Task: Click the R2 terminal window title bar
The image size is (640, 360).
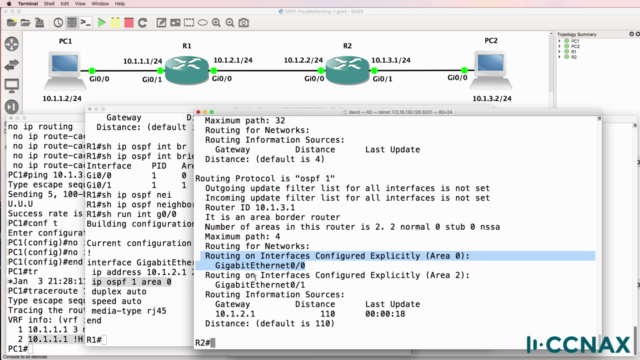Action: [398, 112]
